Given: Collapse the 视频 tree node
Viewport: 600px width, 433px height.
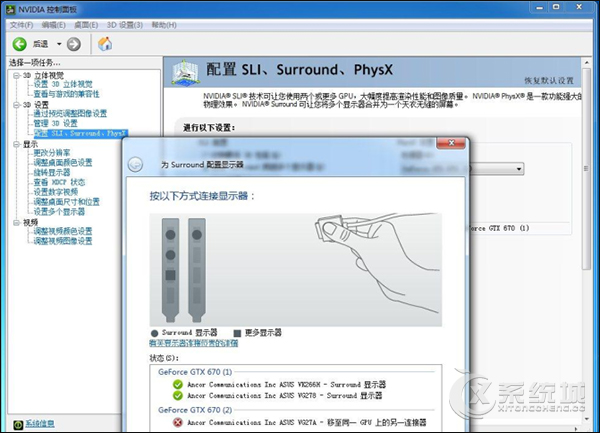Looking at the screenshot, I should pos(16,222).
